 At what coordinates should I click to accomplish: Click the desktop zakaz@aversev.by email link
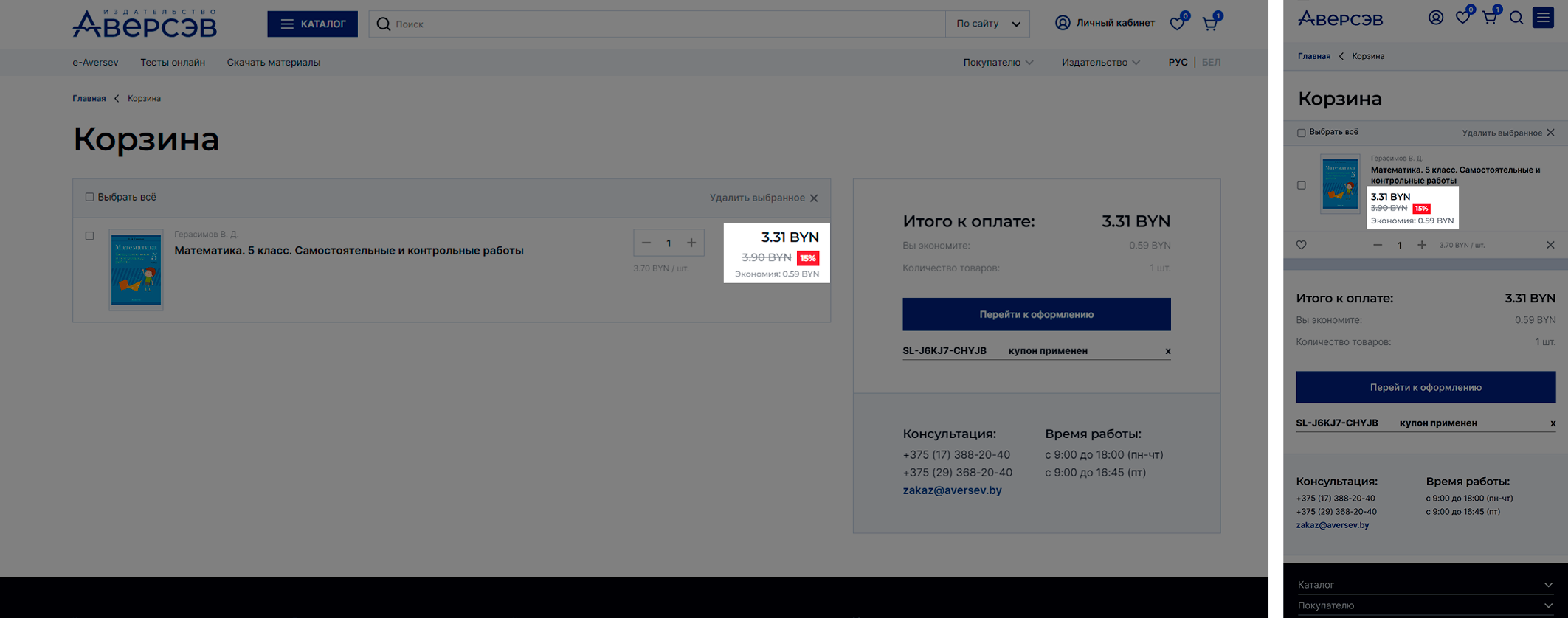pyautogui.click(x=952, y=490)
